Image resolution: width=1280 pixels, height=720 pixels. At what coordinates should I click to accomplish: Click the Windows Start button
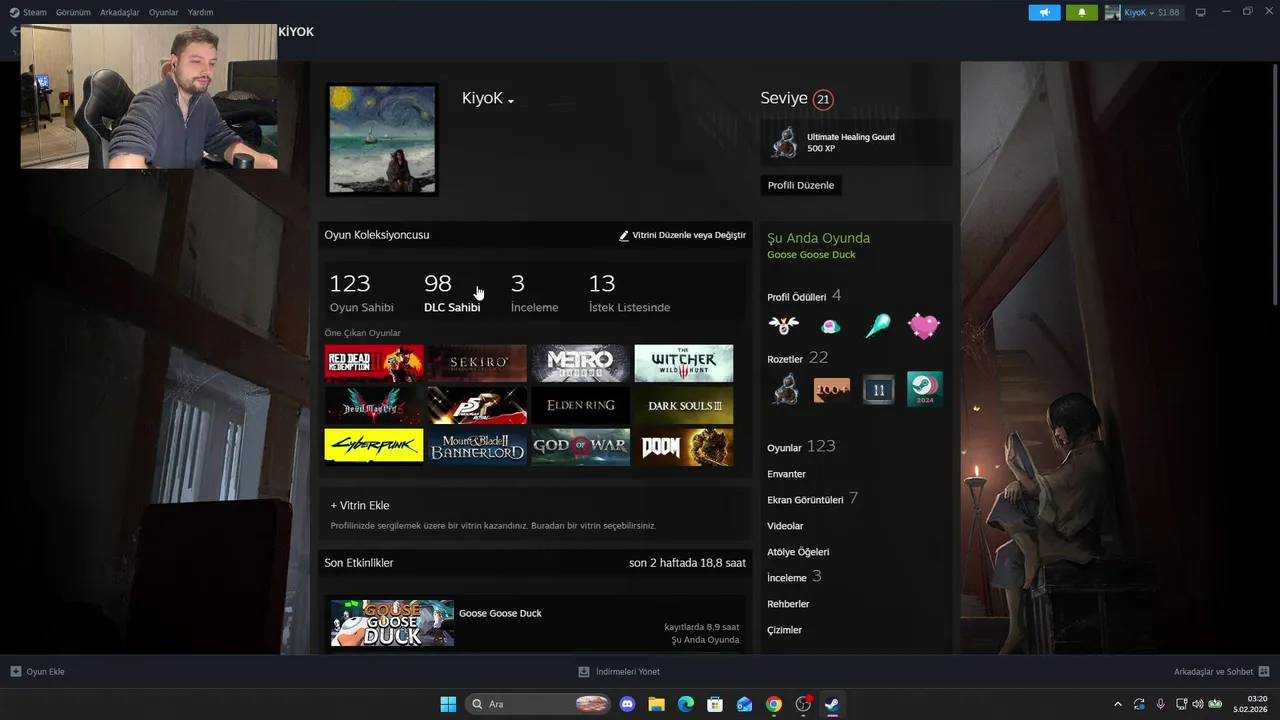[x=448, y=704]
